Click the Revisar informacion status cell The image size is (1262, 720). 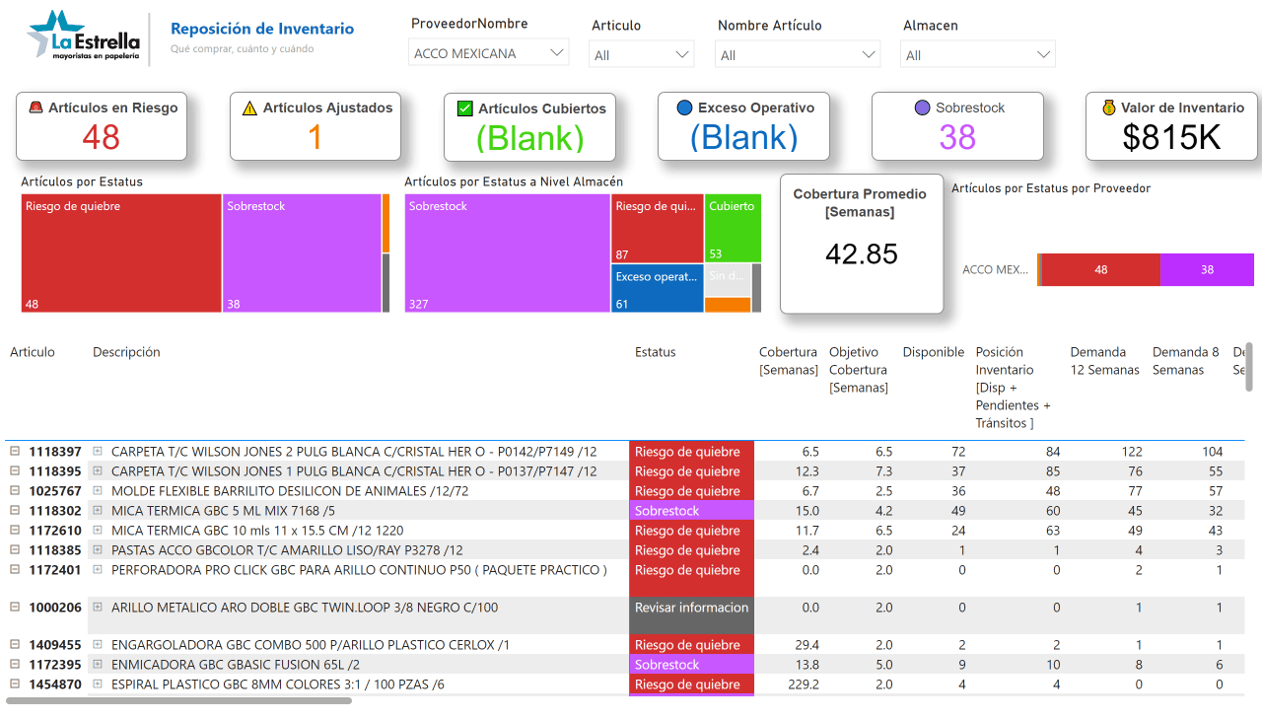click(691, 615)
